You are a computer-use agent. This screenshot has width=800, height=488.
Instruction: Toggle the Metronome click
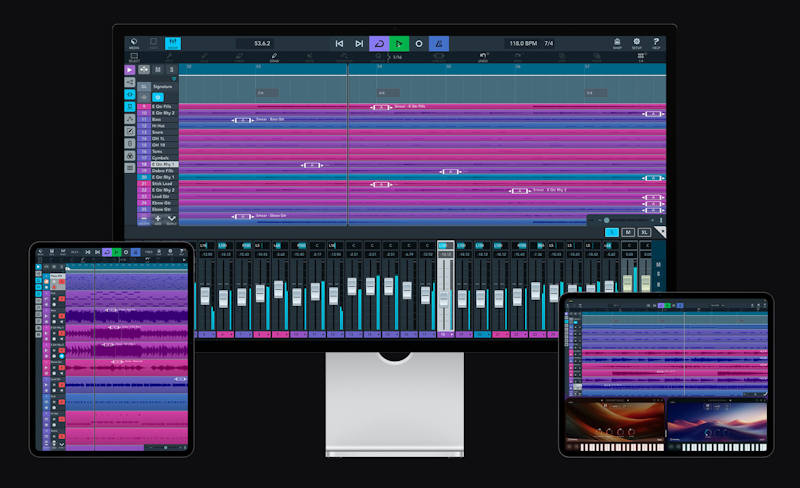click(439, 44)
